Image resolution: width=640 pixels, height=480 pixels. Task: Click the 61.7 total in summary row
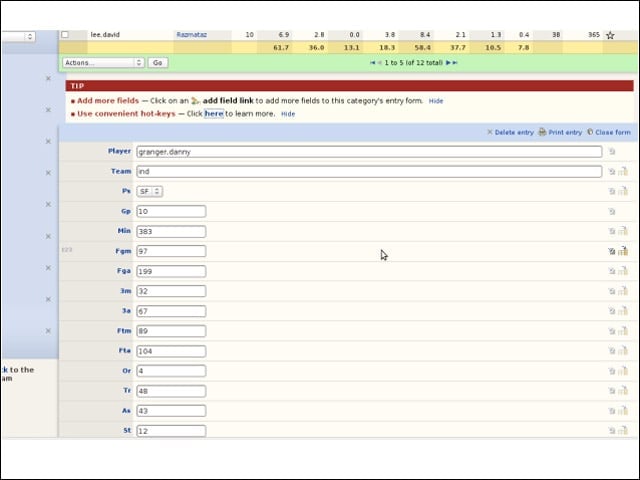[281, 48]
